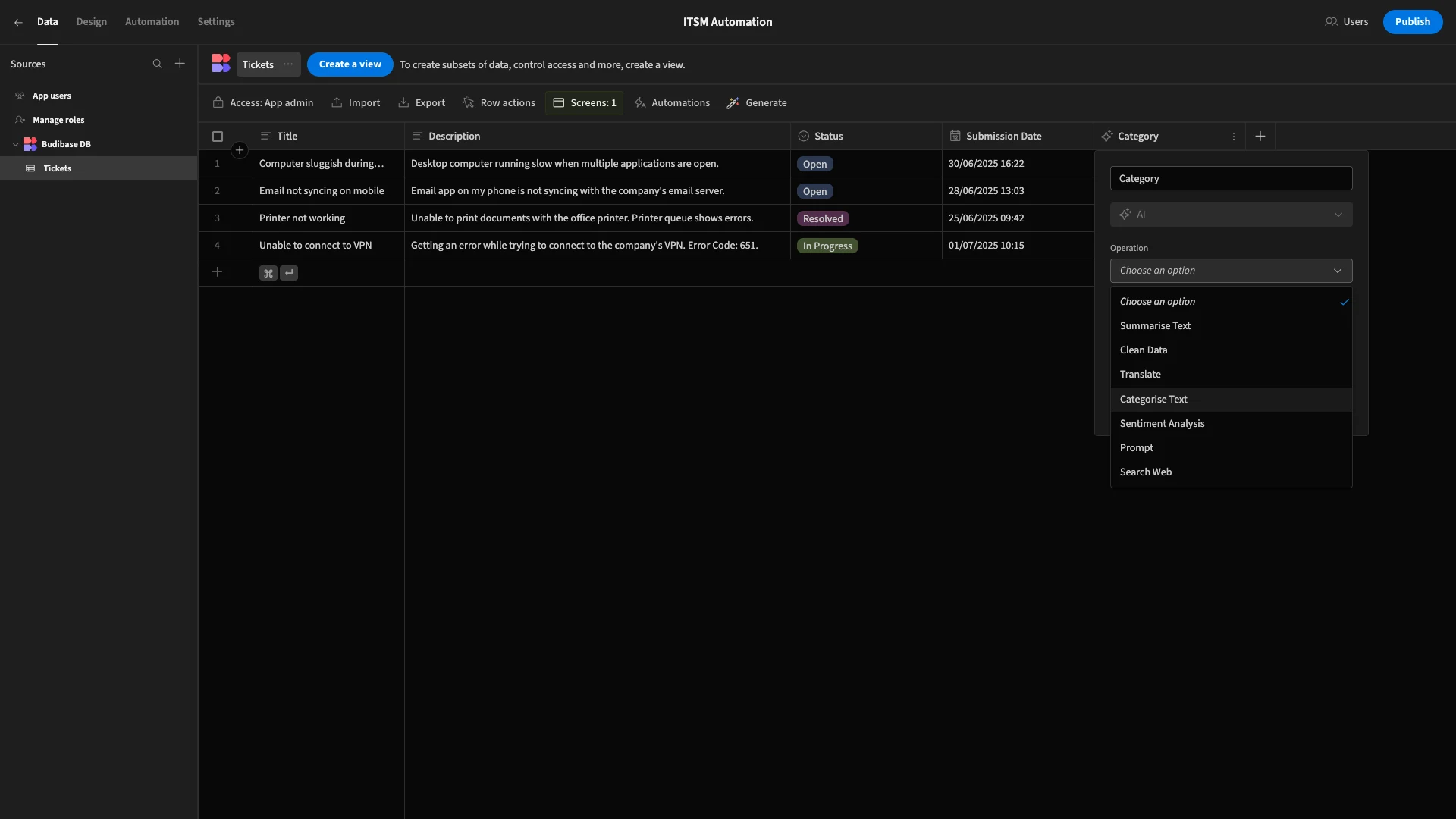Select Prompt operation

[x=1231, y=448]
